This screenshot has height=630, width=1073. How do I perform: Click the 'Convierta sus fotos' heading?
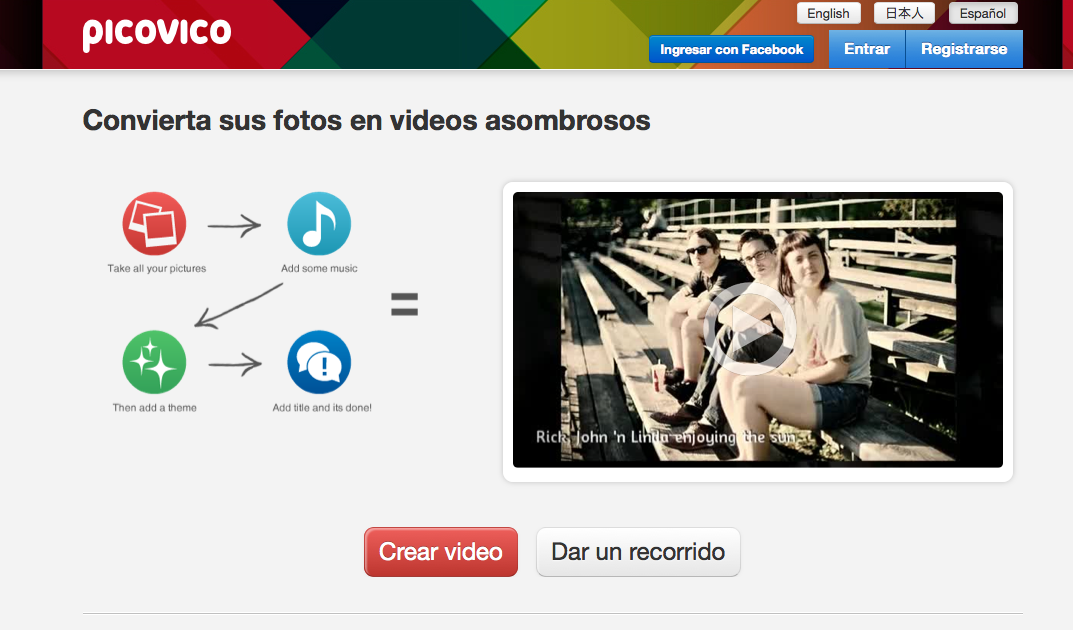coord(366,121)
